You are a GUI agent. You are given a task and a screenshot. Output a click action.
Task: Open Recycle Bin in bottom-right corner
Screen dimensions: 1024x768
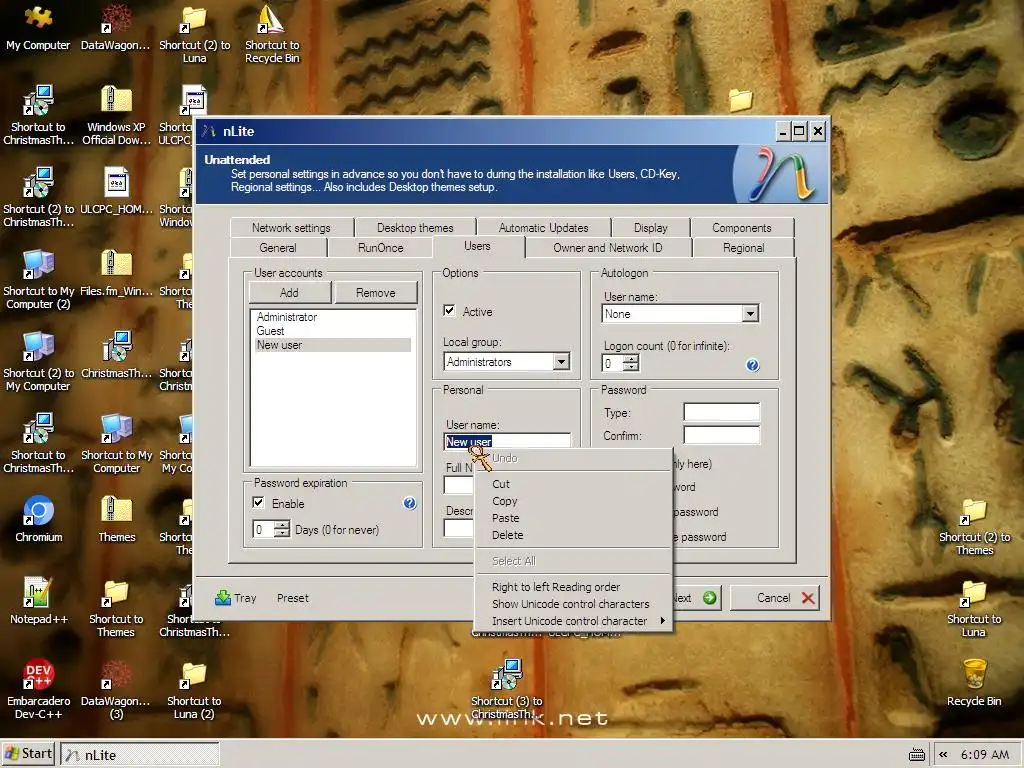tap(974, 684)
